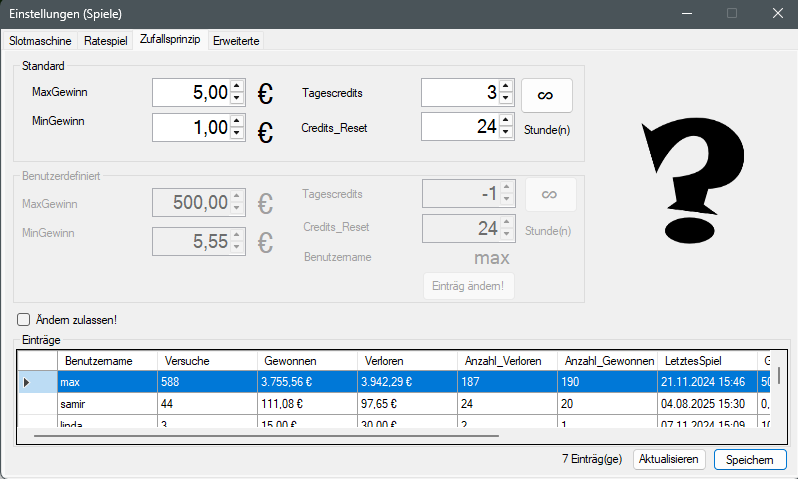The image size is (798, 479).
Task: Click the large question mark help icon
Action: point(692,182)
